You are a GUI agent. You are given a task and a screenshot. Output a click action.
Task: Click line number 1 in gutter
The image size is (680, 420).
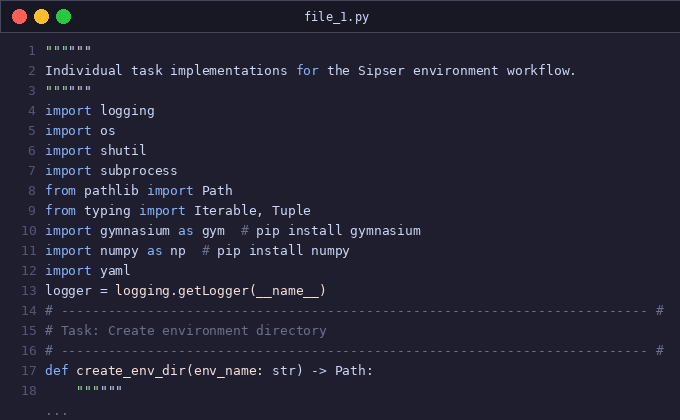pos(32,51)
